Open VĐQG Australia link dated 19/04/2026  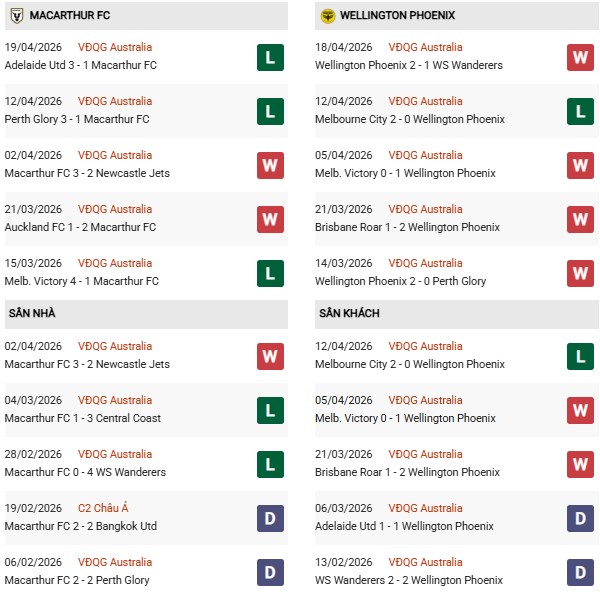[116, 47]
